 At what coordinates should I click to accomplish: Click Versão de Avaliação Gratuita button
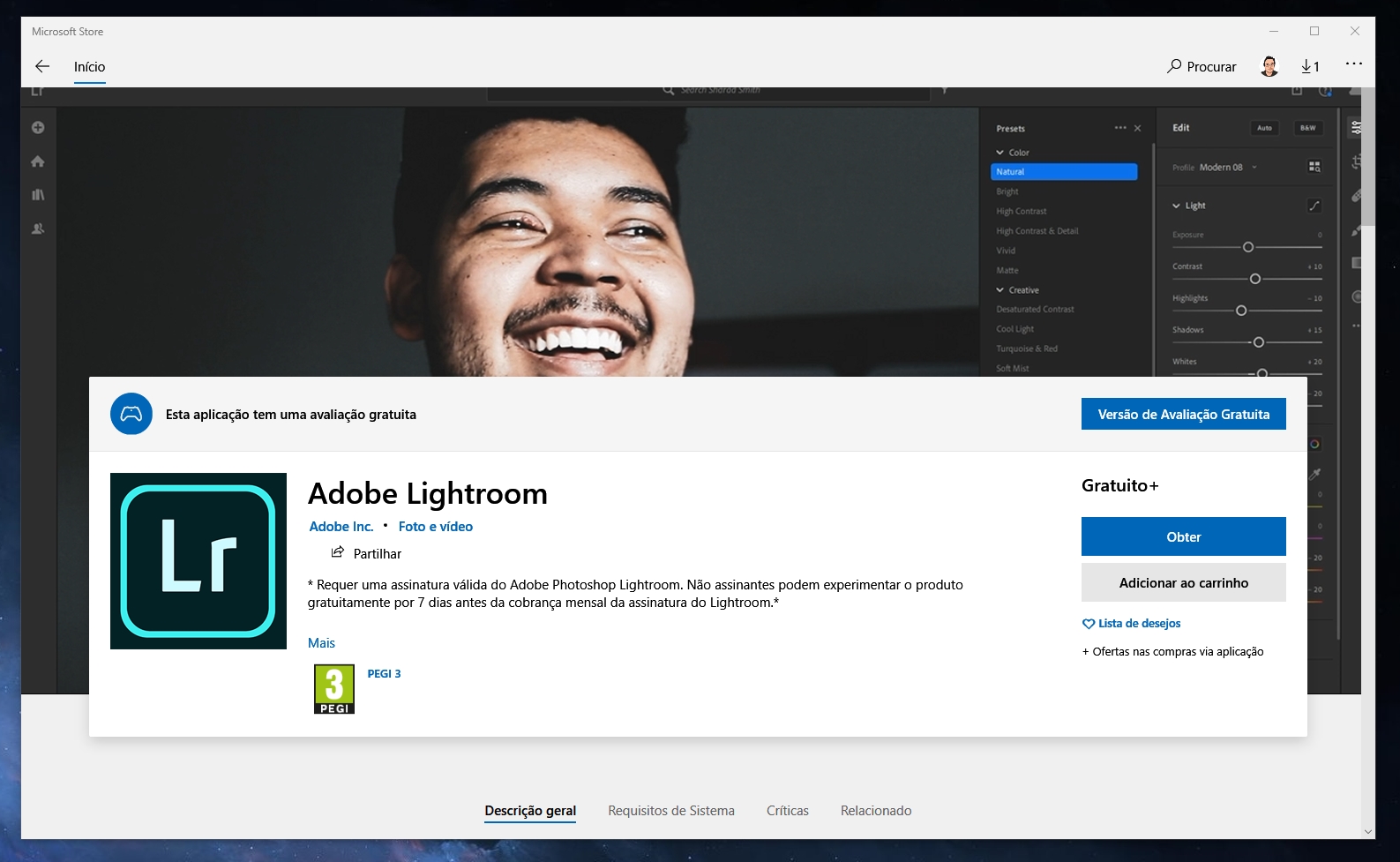[x=1183, y=414]
